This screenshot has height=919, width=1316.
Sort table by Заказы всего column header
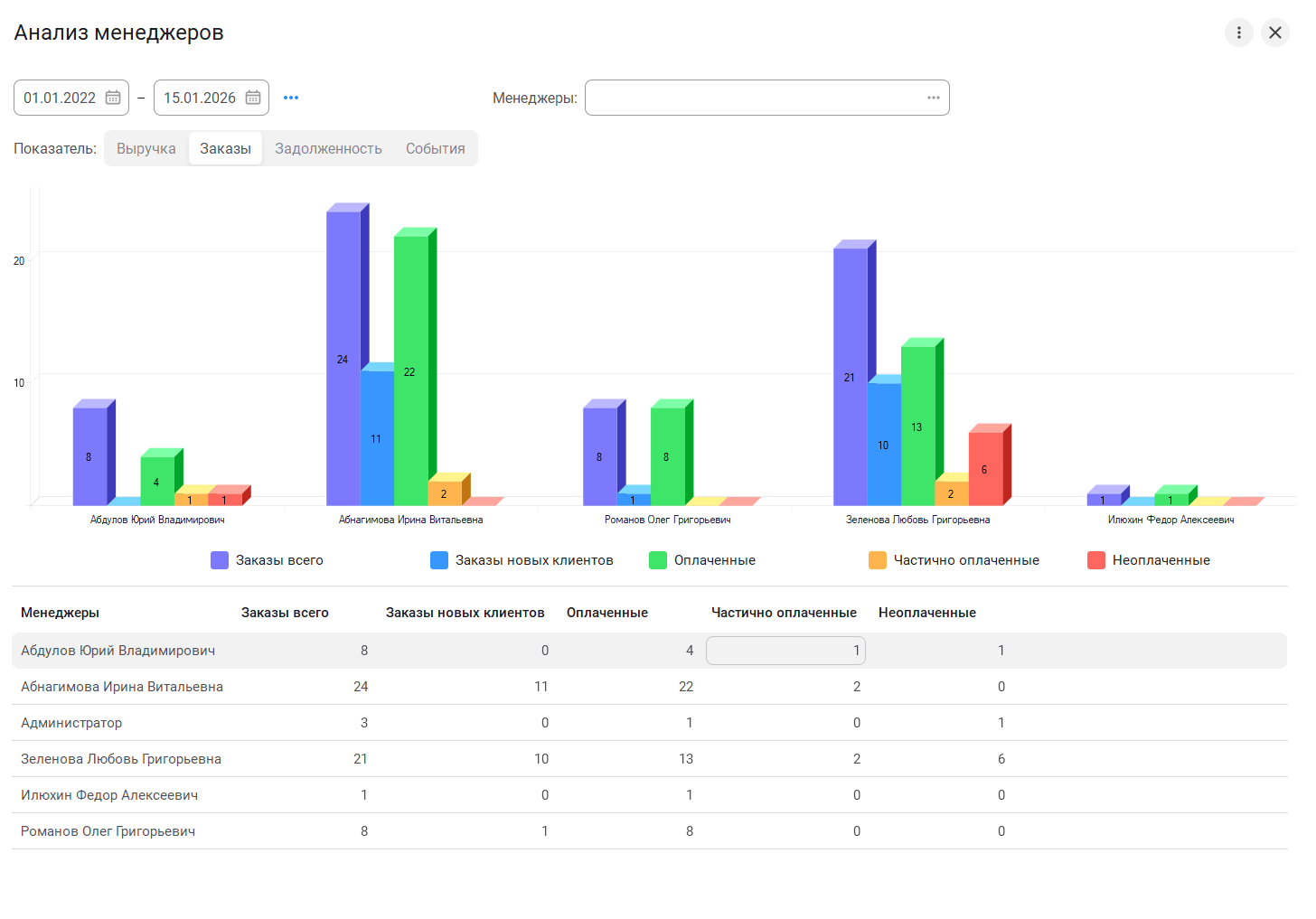click(x=285, y=613)
